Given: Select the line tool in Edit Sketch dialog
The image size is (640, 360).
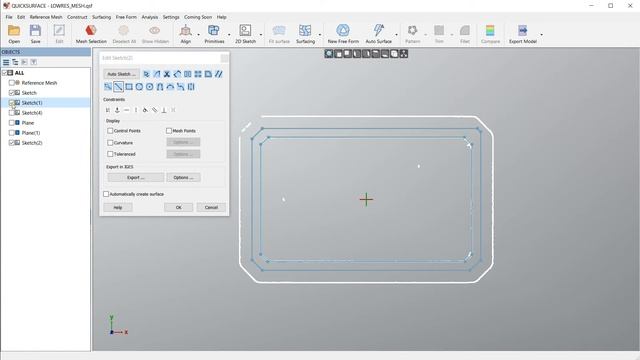Looking at the screenshot, I should coord(118,87).
